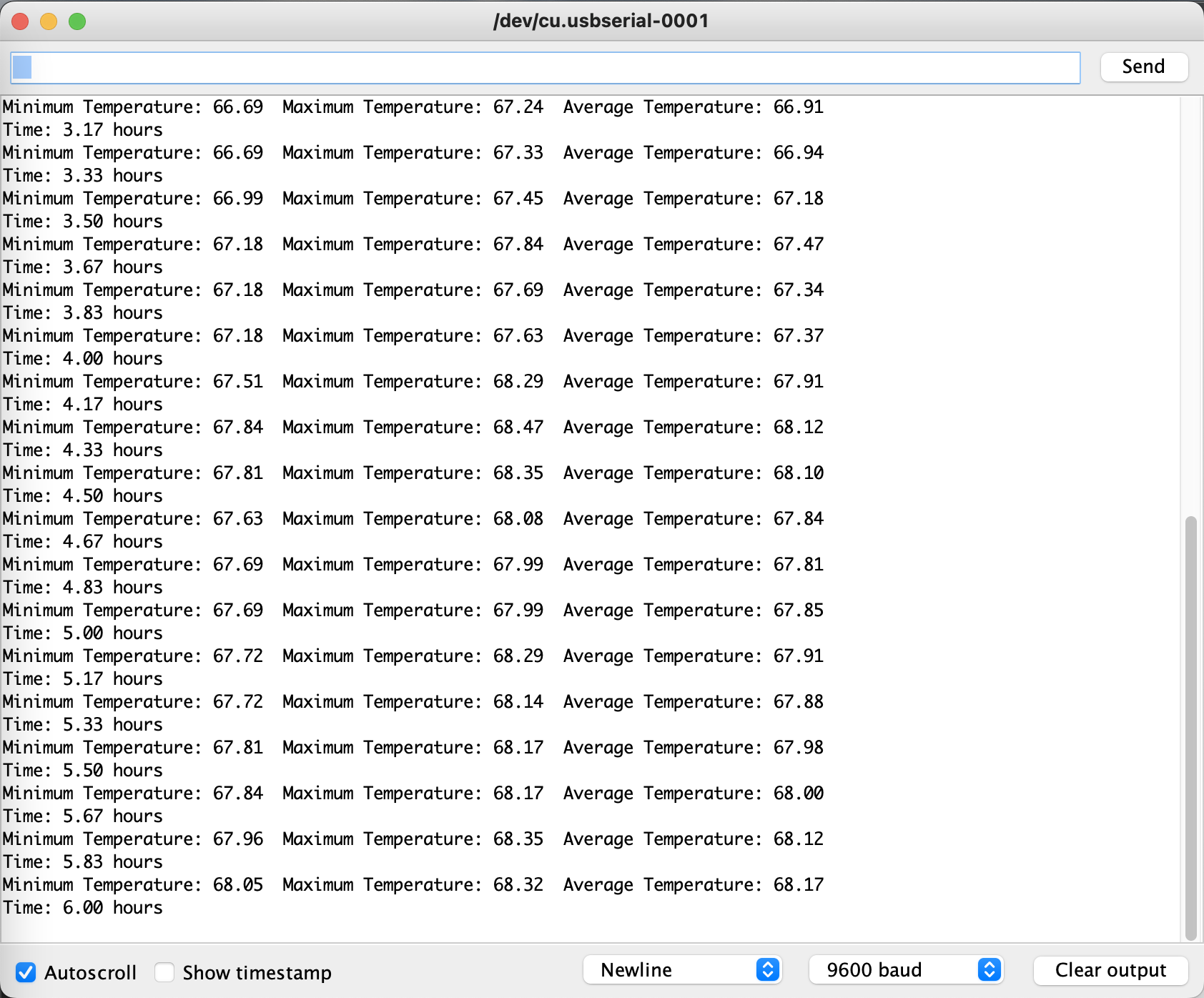Open the Newline line-ending dropdown

[x=682, y=970]
